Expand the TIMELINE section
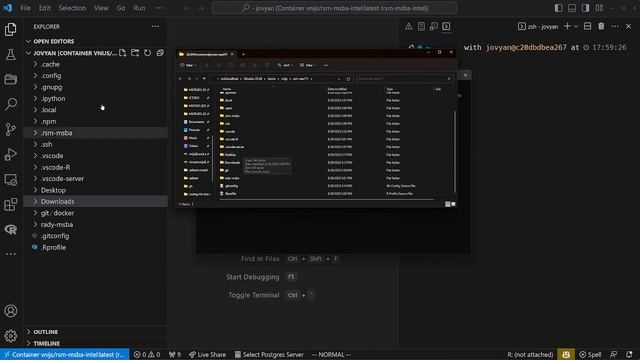 click(96, 343)
